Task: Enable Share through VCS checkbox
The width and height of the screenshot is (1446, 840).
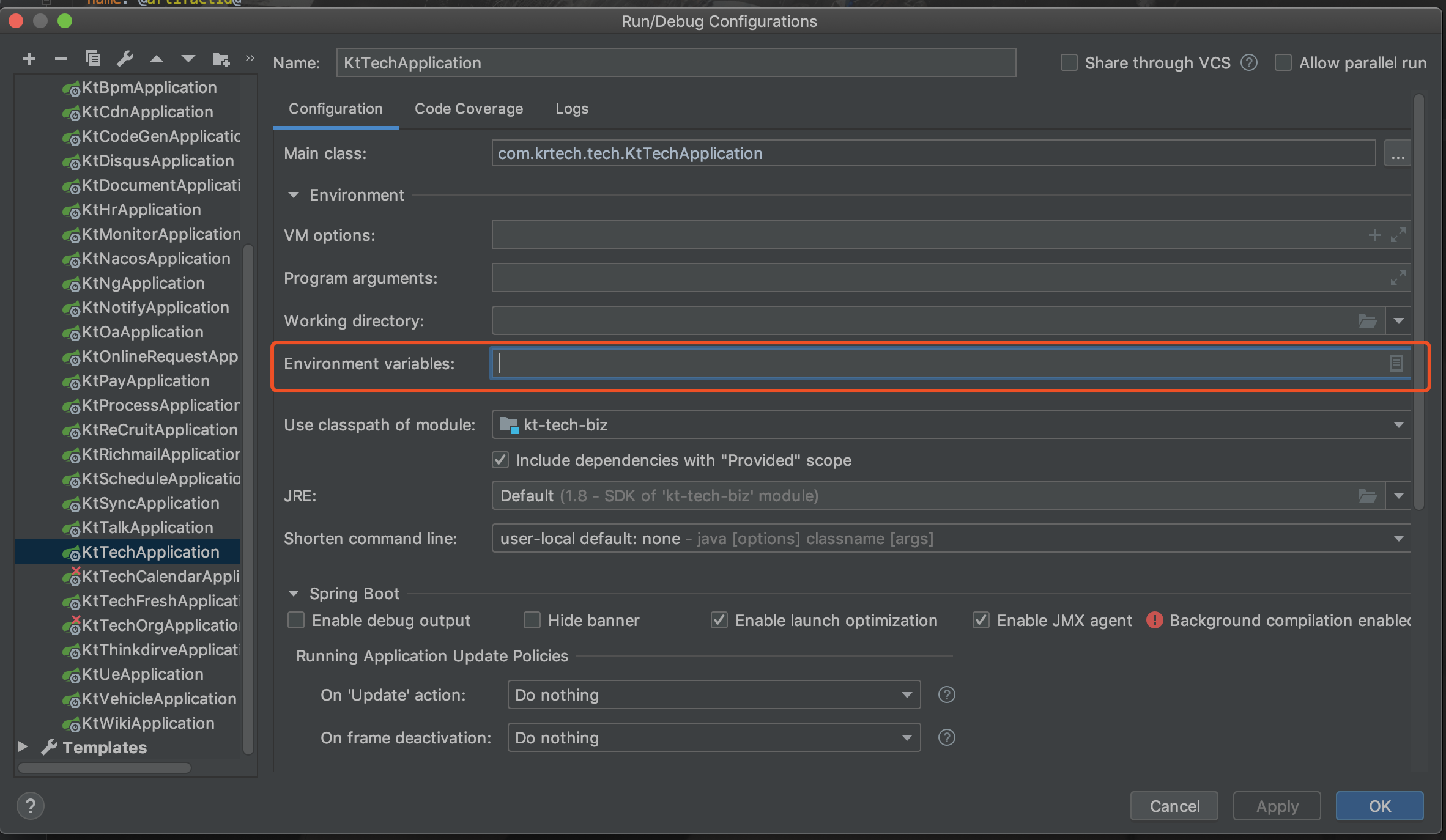Action: pyautogui.click(x=1069, y=62)
